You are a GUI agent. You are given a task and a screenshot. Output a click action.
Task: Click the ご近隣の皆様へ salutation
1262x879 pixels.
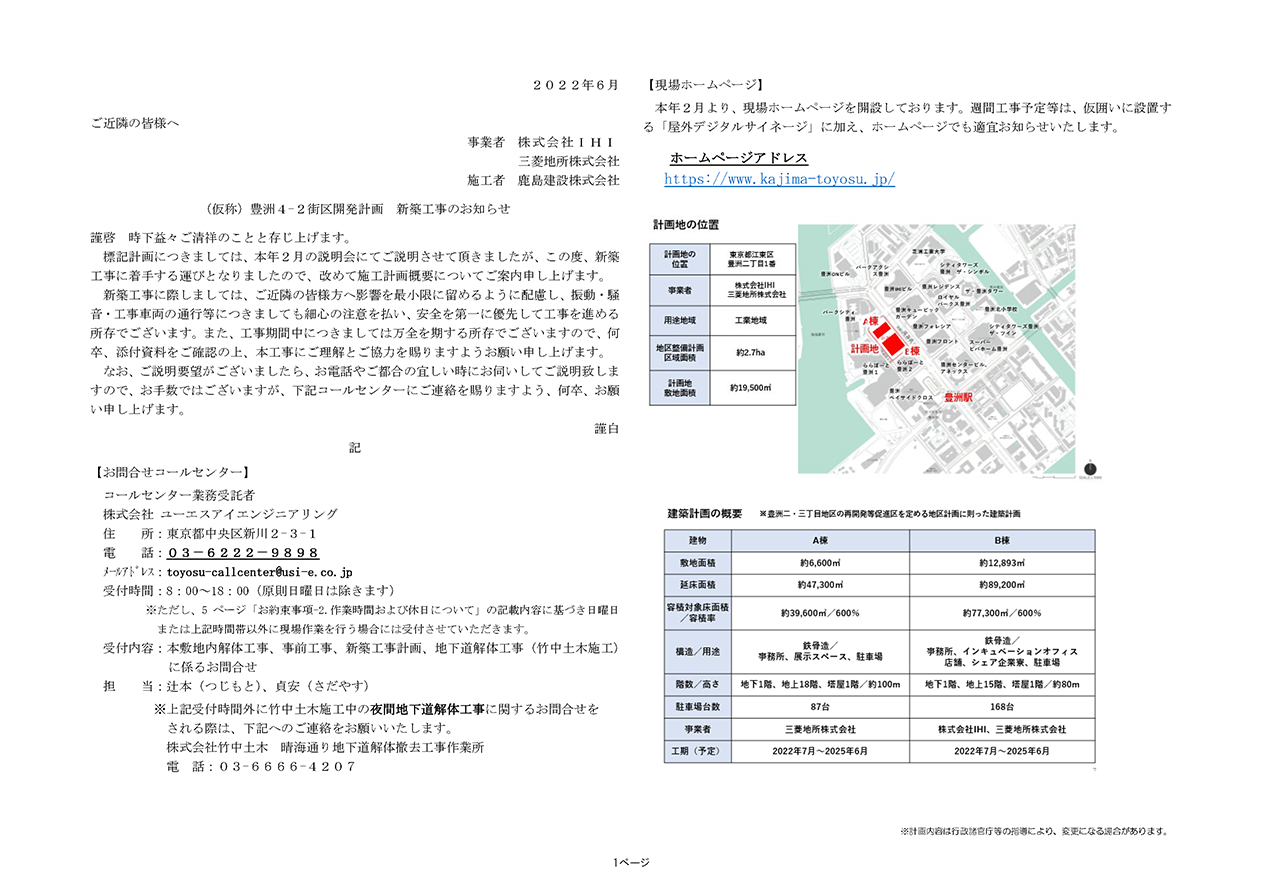[136, 123]
